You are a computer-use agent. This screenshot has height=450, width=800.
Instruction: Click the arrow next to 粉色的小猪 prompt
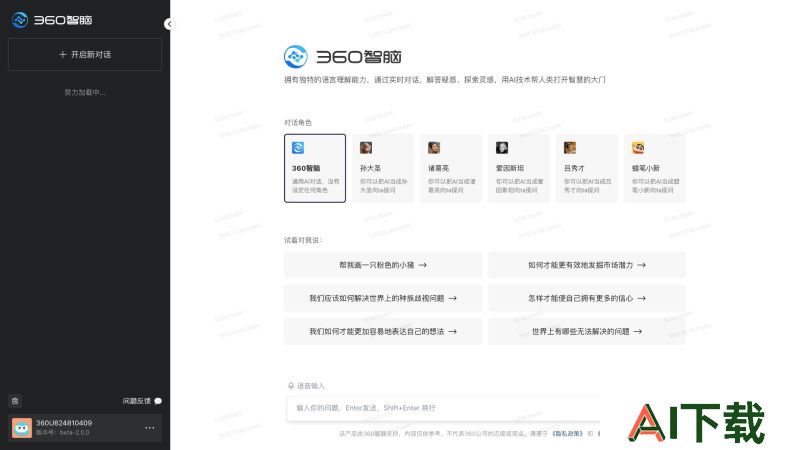422,265
